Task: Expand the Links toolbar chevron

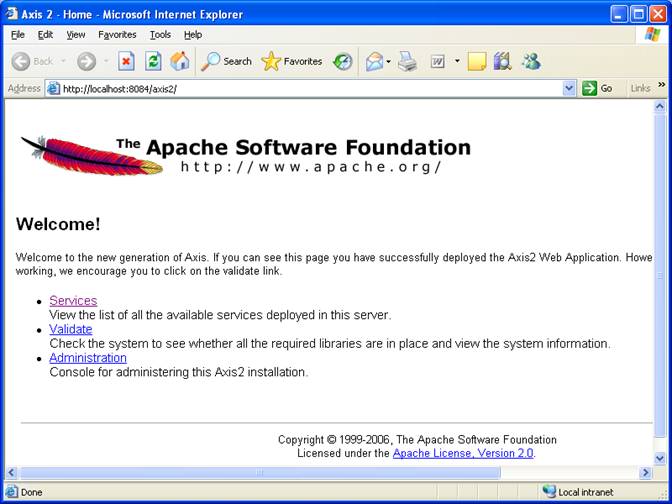Action: tap(662, 85)
